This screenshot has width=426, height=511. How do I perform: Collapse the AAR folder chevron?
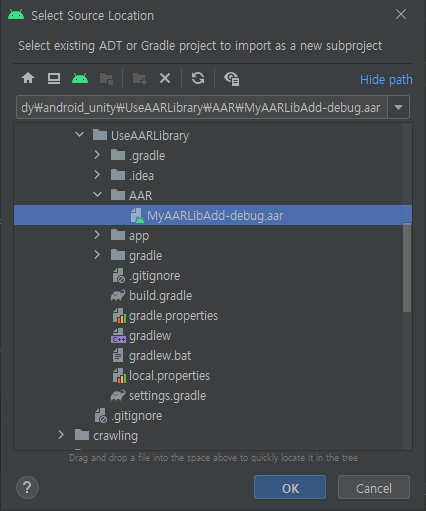pos(97,194)
